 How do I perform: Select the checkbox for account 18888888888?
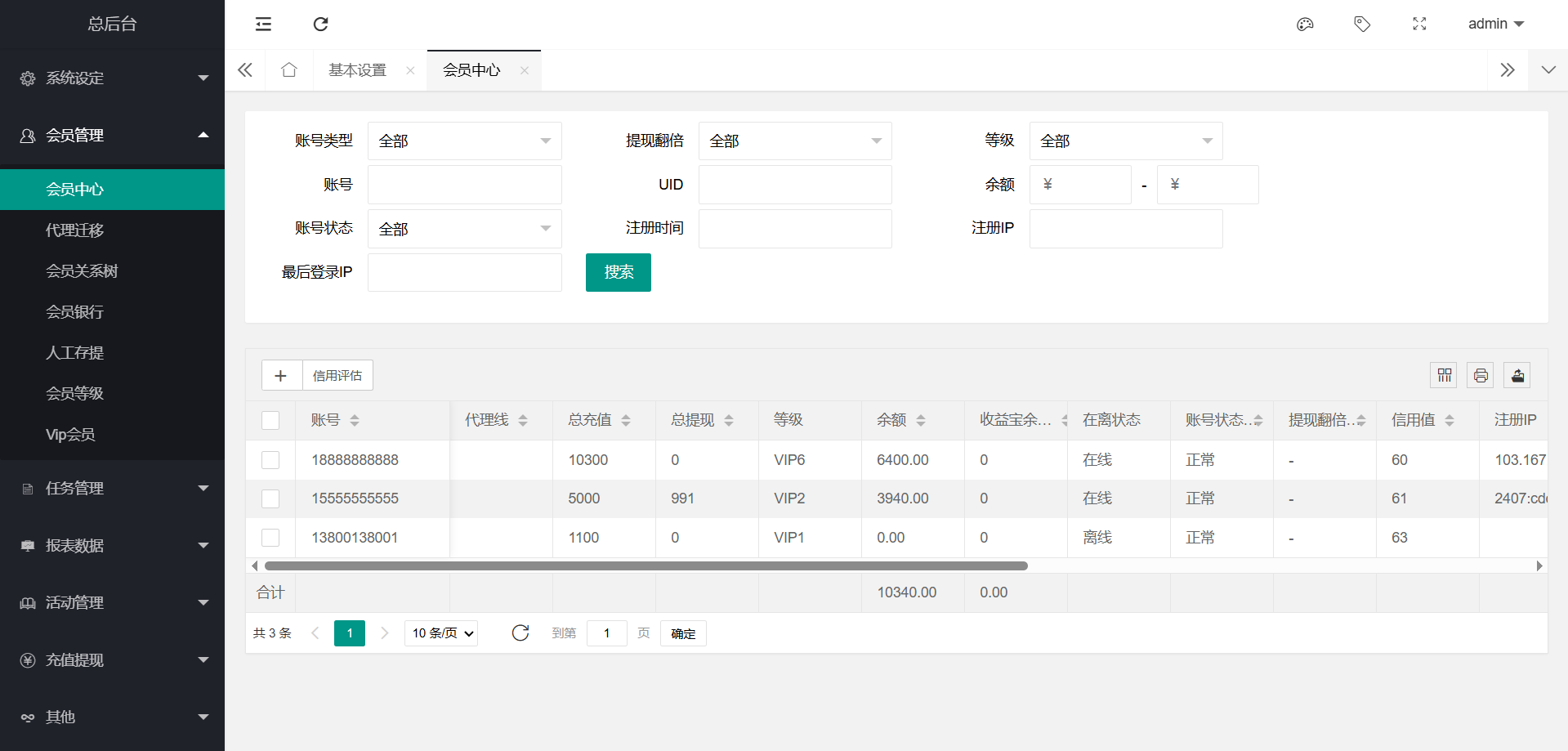click(x=270, y=460)
